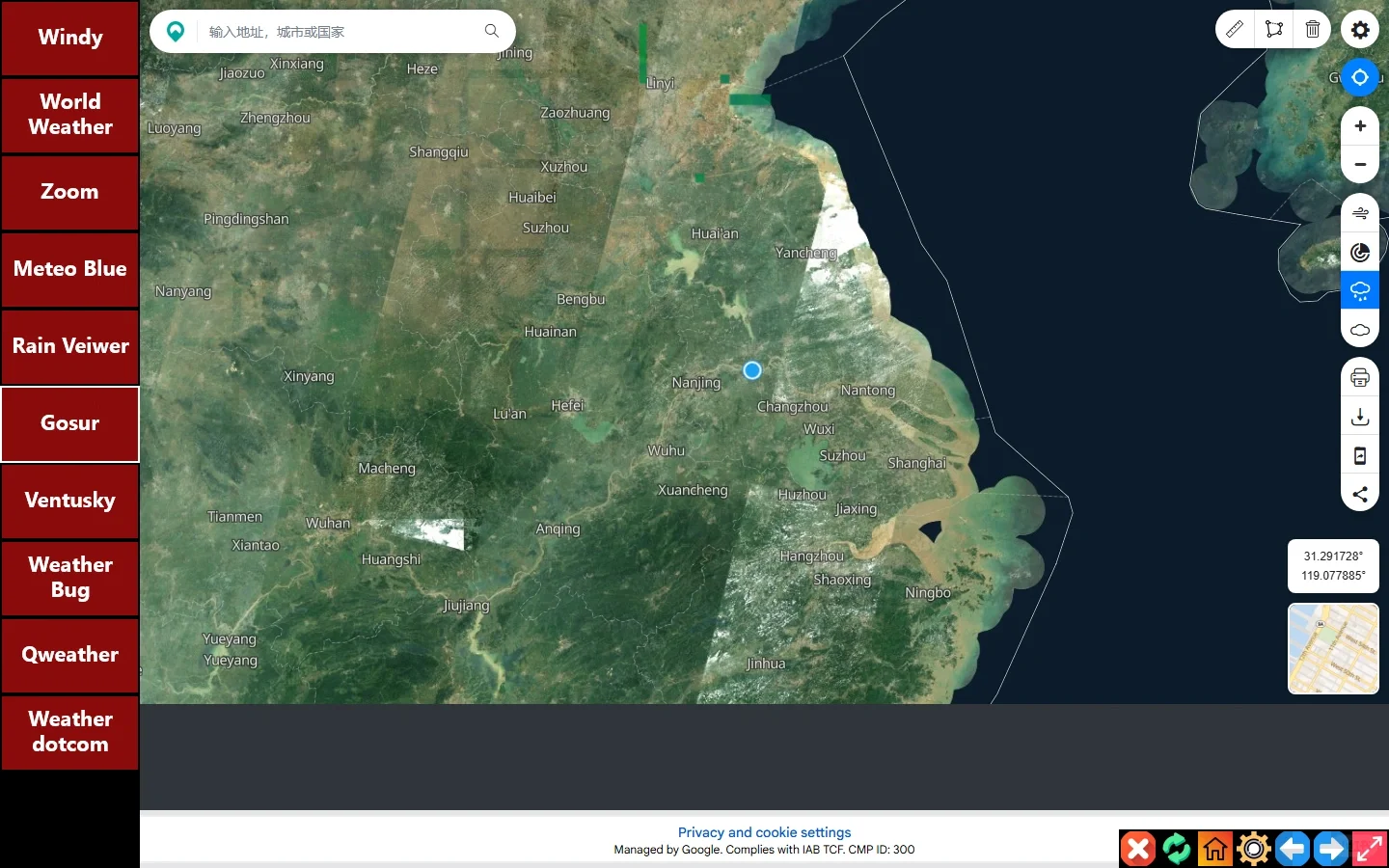
Task: Share the map via share icon
Action: pyautogui.click(x=1360, y=495)
